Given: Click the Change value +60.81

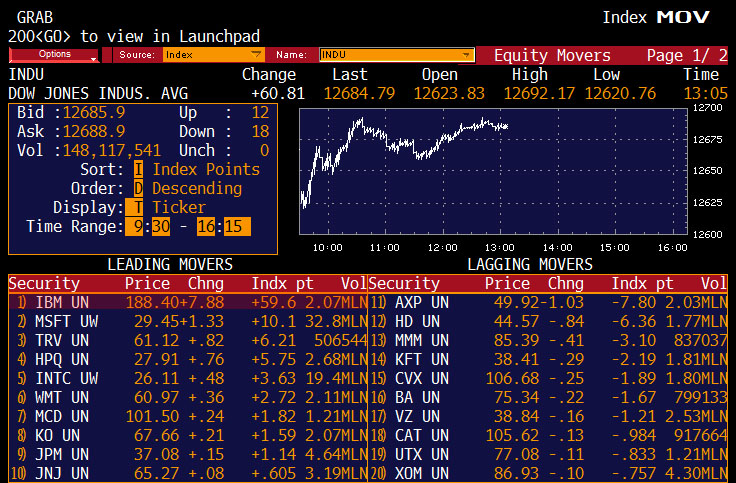Looking at the screenshot, I should (x=278, y=93).
